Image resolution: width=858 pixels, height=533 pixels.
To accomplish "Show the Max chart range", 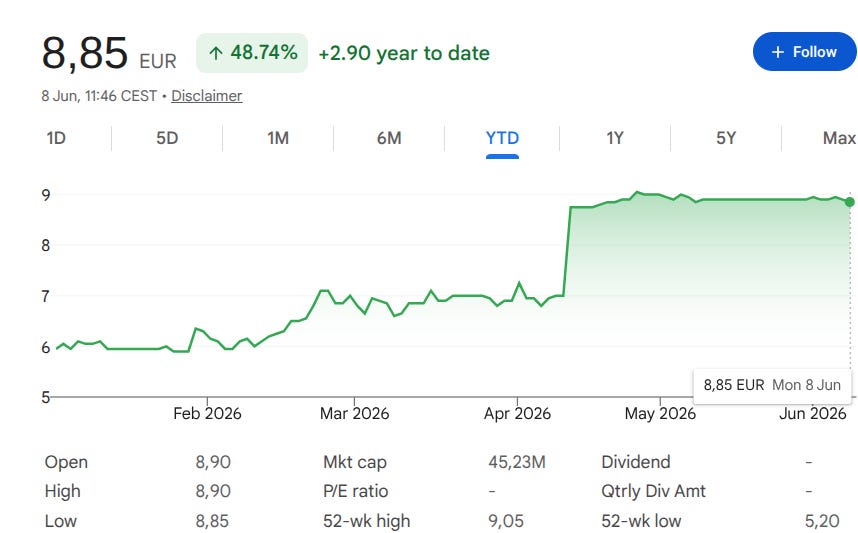I will click(839, 138).
